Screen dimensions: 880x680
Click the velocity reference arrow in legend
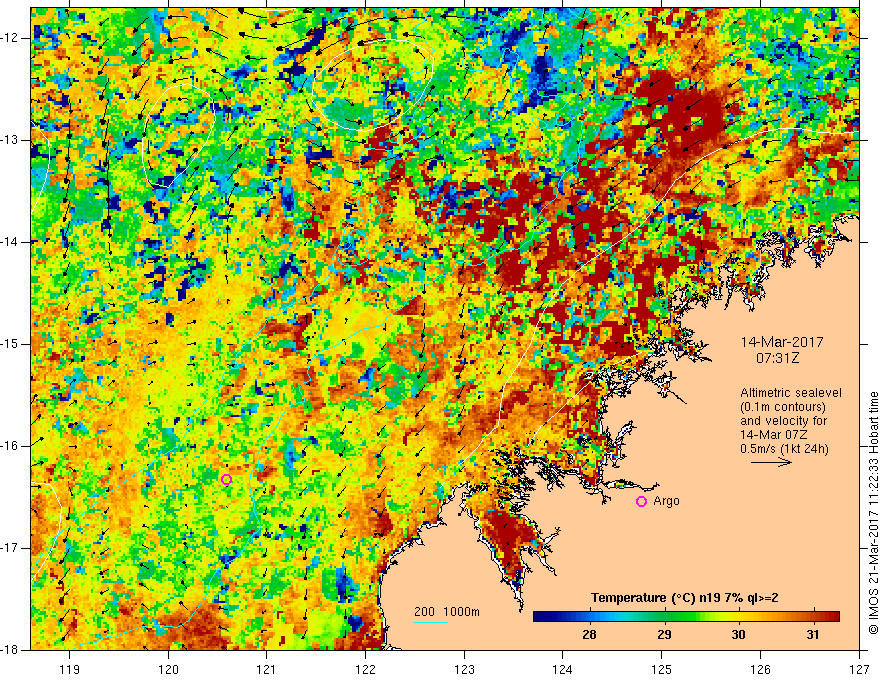pyautogui.click(x=771, y=462)
